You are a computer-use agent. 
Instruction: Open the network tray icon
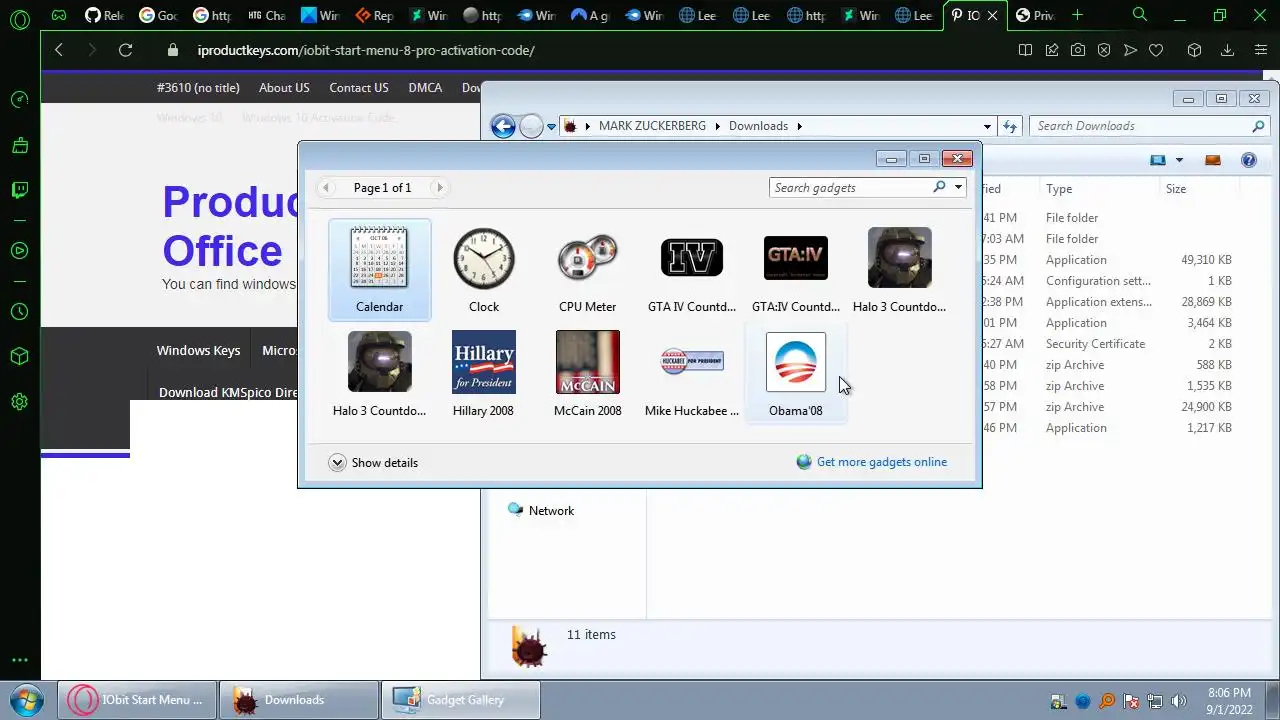[1155, 701]
